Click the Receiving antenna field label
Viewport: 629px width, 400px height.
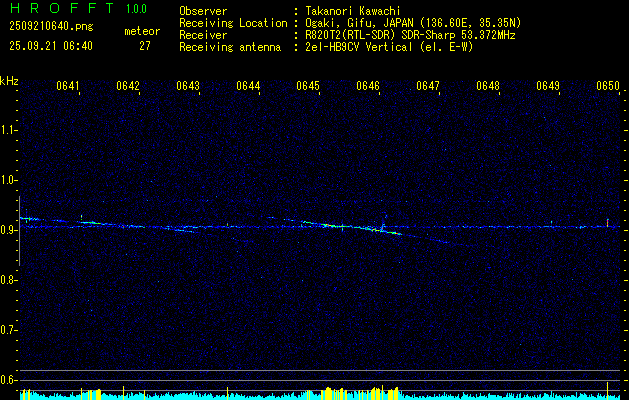(x=230, y=47)
